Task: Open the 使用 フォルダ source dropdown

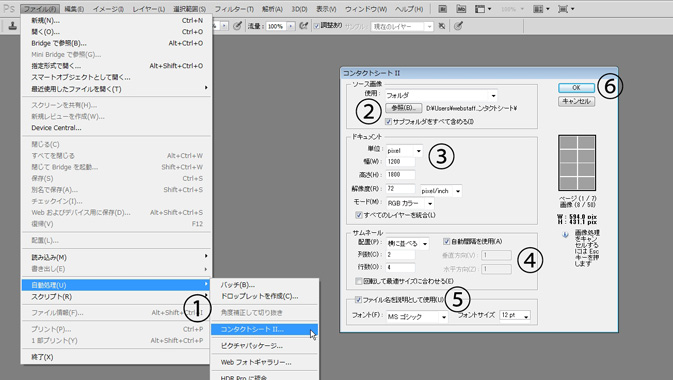Action: click(x=441, y=95)
